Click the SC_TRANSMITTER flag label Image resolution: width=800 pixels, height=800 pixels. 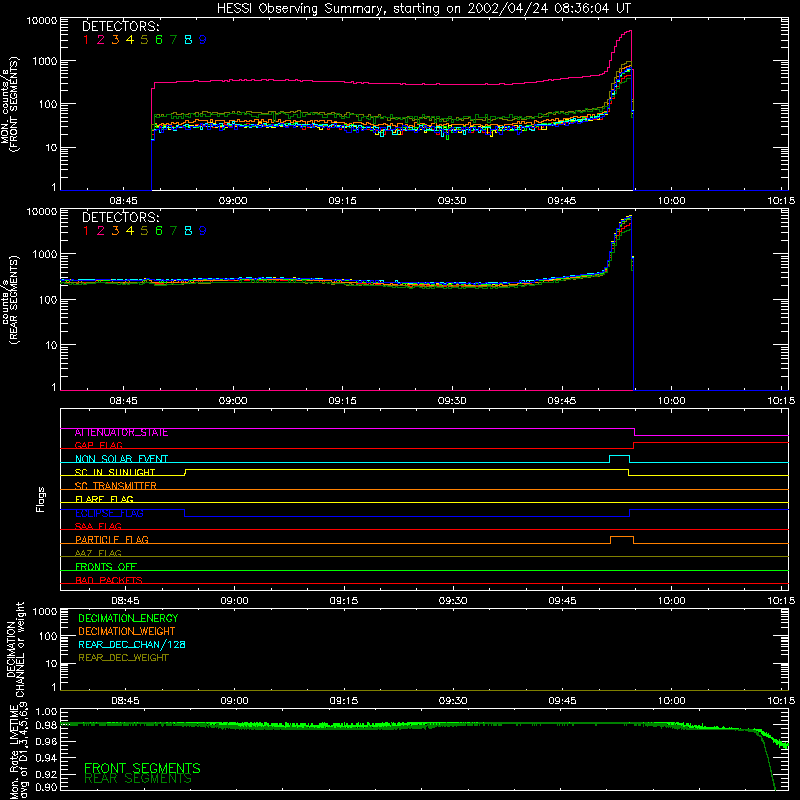click(116, 486)
